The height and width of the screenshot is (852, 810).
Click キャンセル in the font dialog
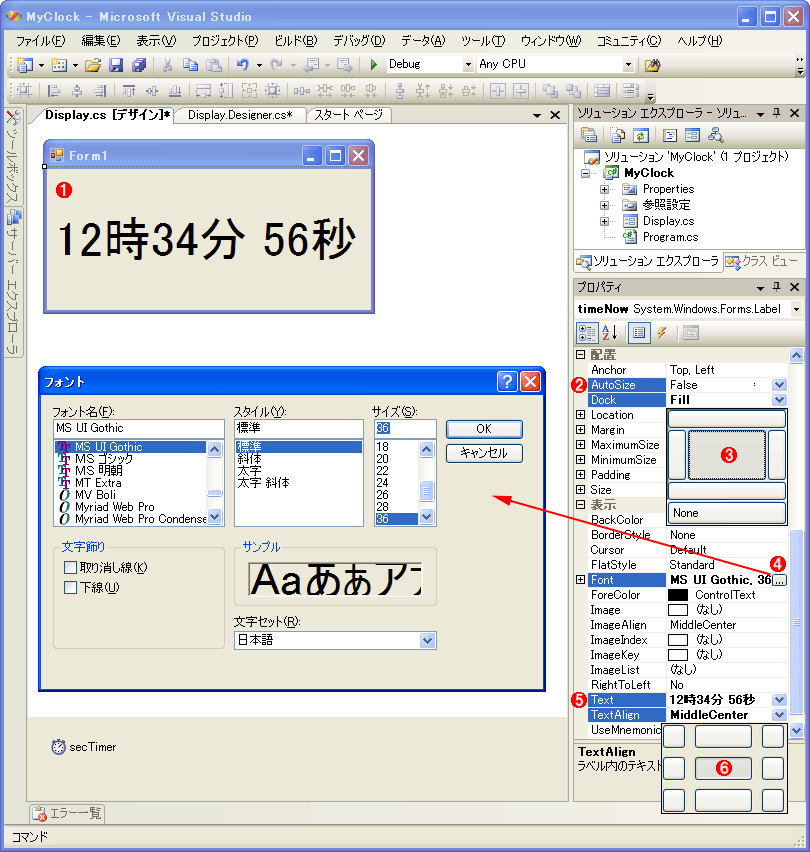484,453
